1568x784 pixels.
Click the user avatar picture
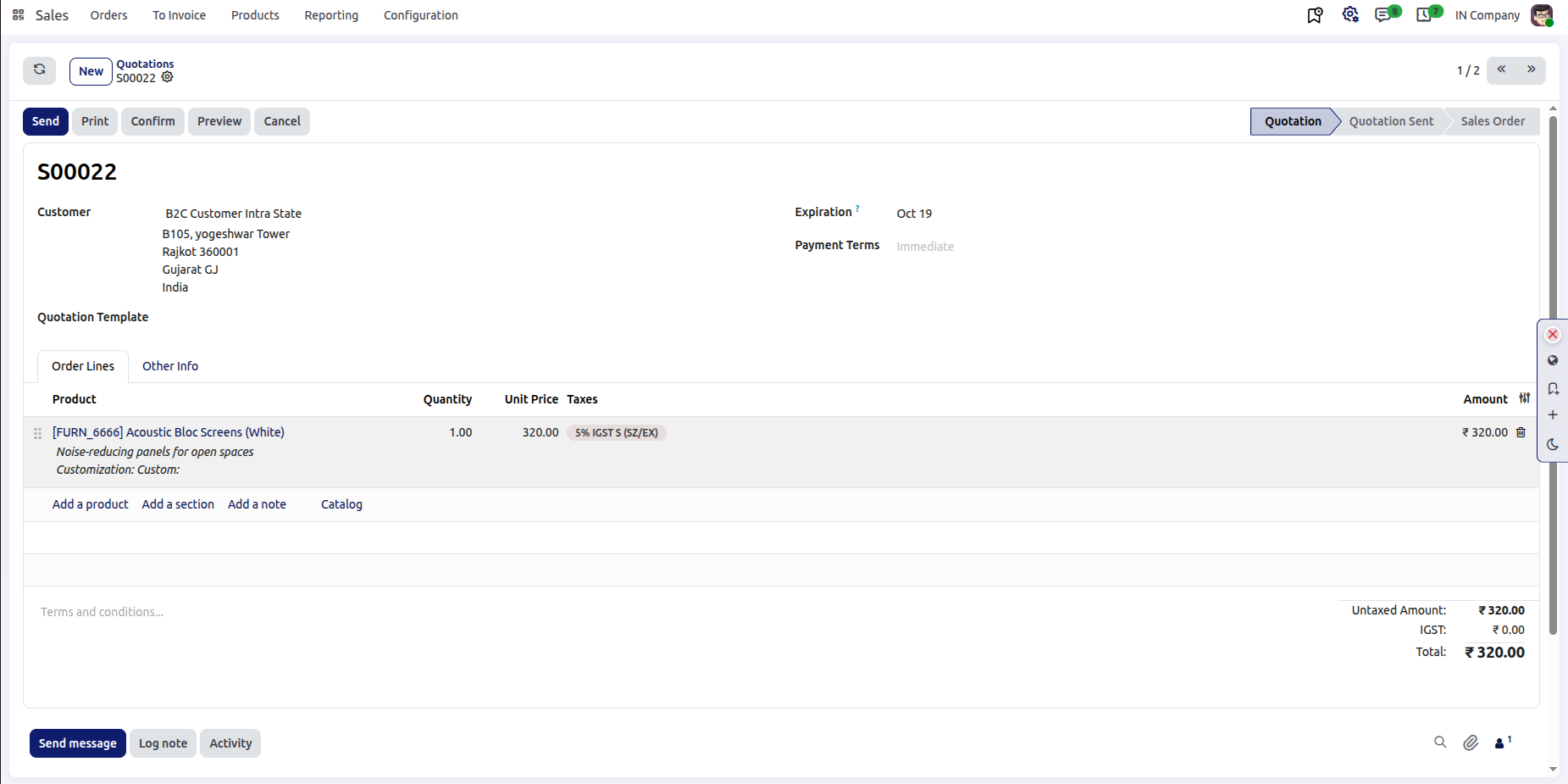coord(1542,15)
